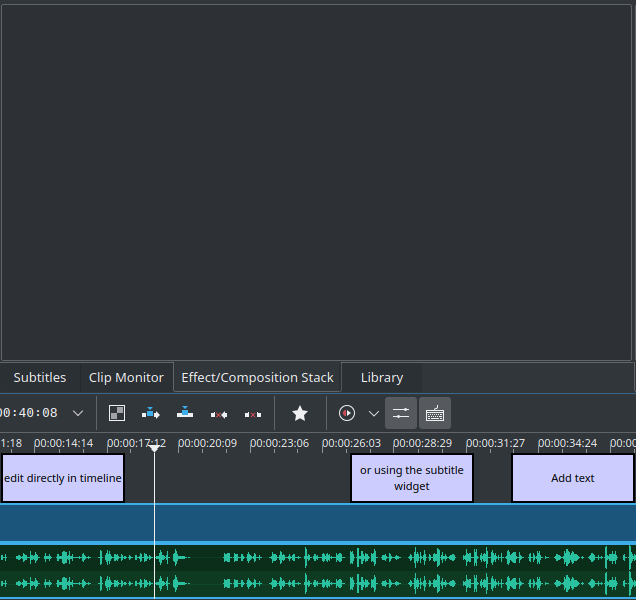Select the "or using the subtitle widget" clip
The width and height of the screenshot is (636, 600).
(411, 478)
